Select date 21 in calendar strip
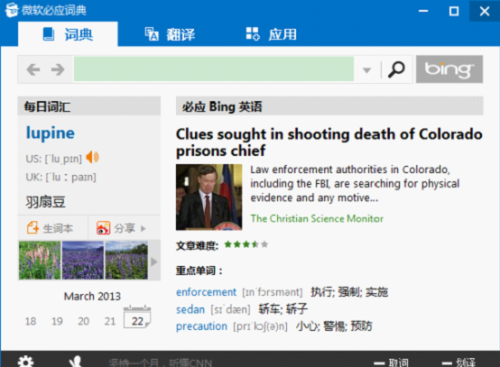Viewport: 500px width, 367px height. pos(110,321)
